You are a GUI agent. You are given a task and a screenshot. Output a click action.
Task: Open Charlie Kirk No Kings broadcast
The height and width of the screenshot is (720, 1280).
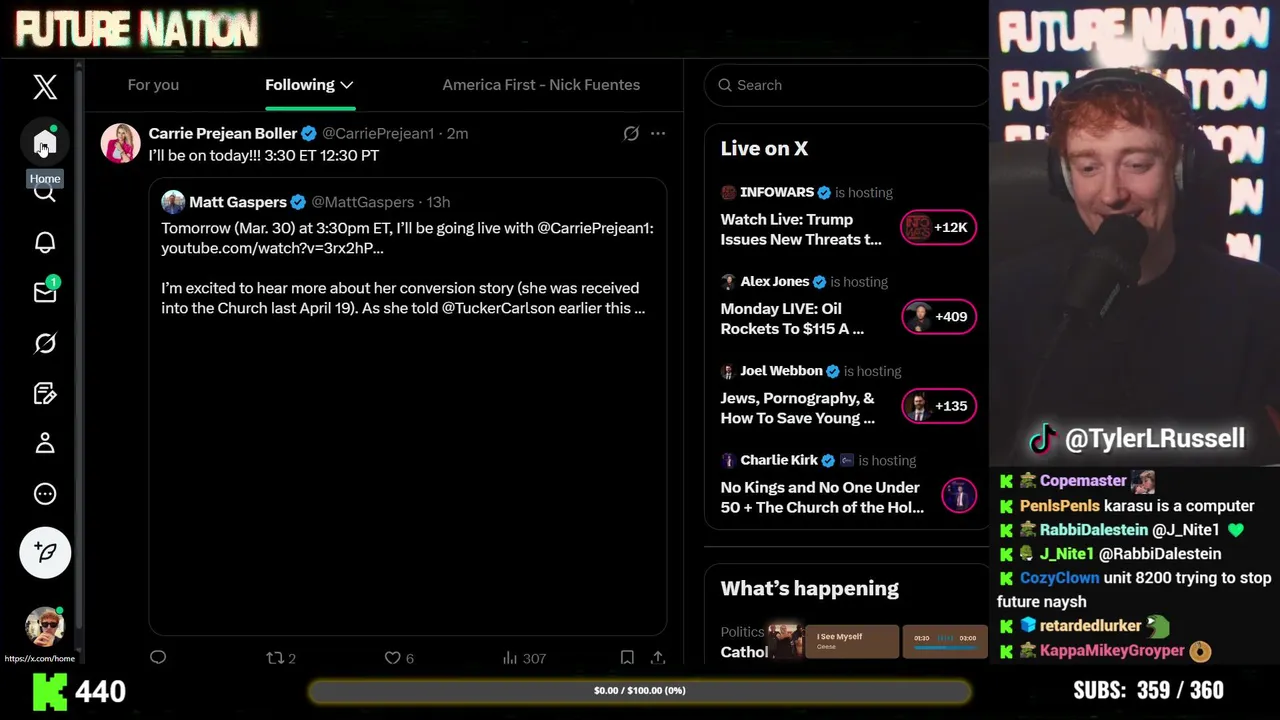pos(822,497)
